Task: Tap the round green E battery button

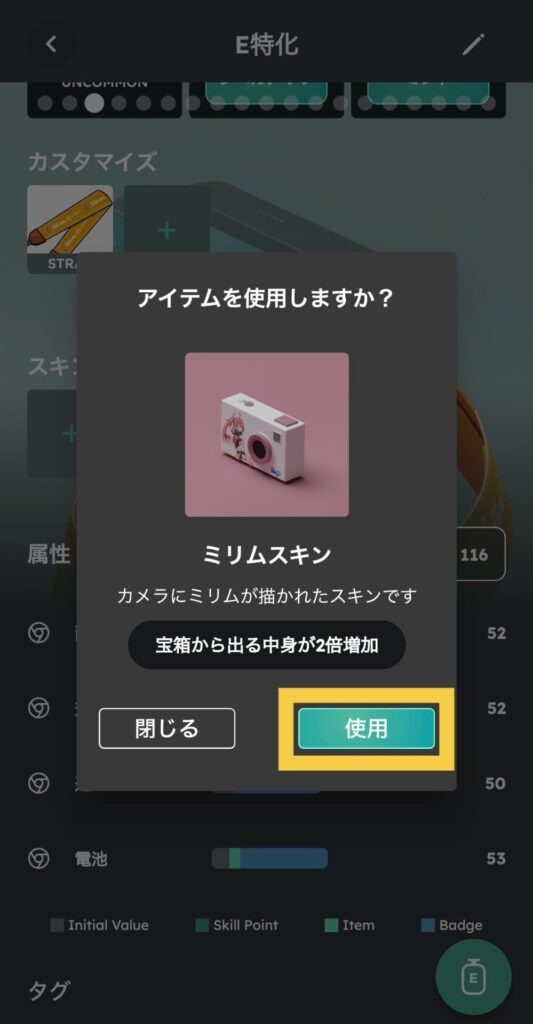Action: pos(474,978)
